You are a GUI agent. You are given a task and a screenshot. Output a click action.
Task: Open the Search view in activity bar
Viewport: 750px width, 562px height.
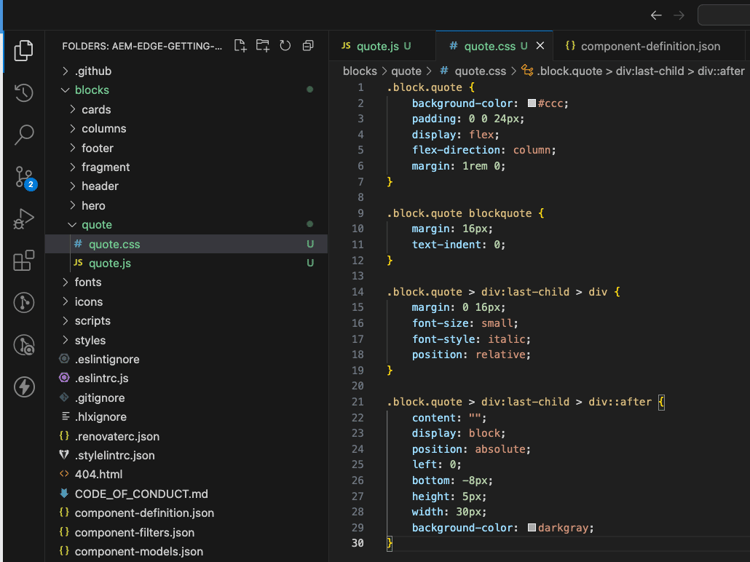24,134
